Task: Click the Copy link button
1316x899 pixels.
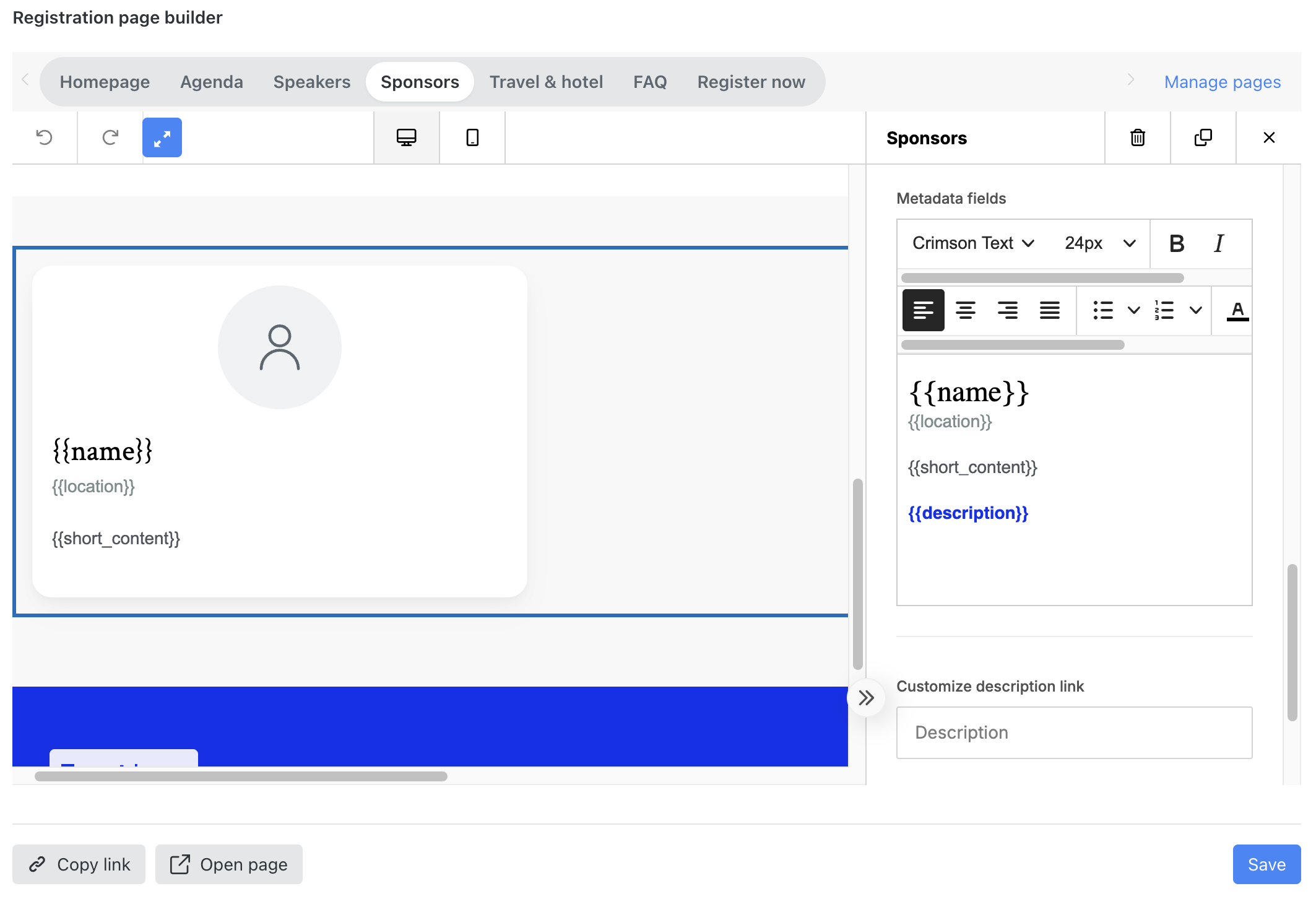Action: point(79,864)
